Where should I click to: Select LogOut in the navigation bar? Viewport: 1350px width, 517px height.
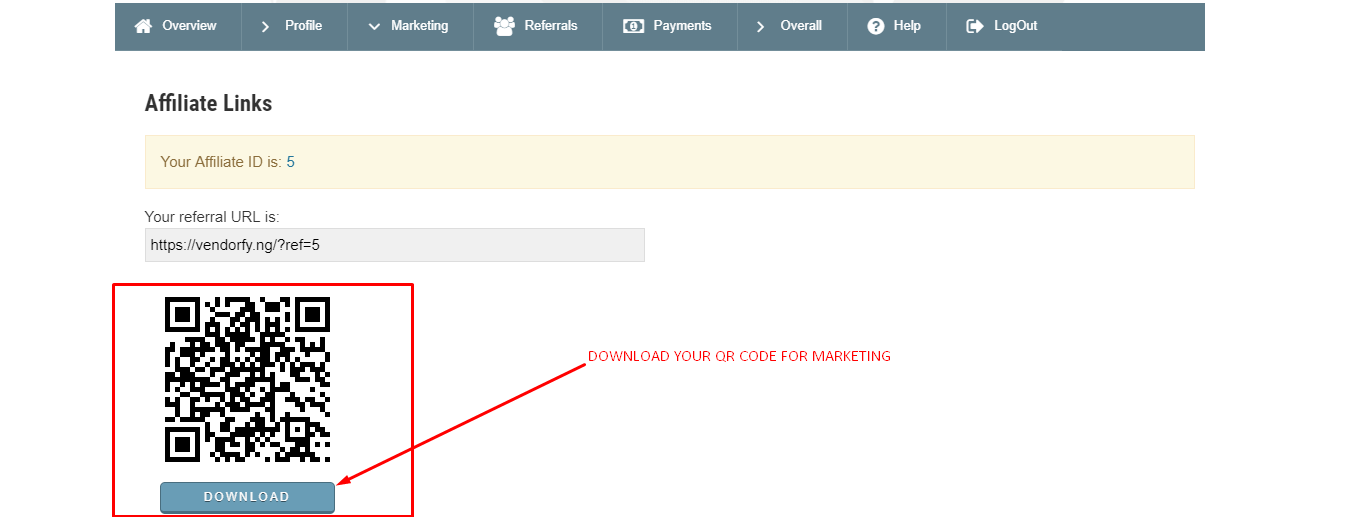pyautogui.click(x=1004, y=26)
